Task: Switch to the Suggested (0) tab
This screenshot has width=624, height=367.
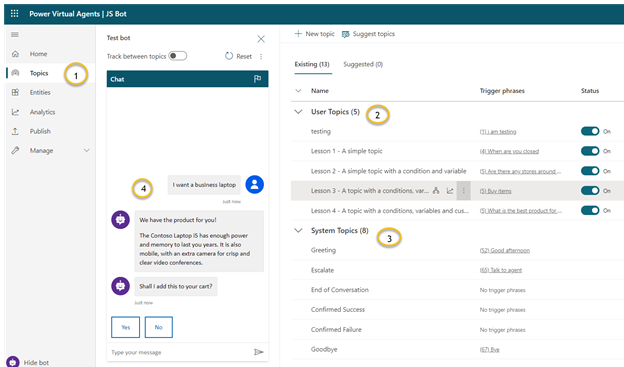Action: pyautogui.click(x=363, y=64)
